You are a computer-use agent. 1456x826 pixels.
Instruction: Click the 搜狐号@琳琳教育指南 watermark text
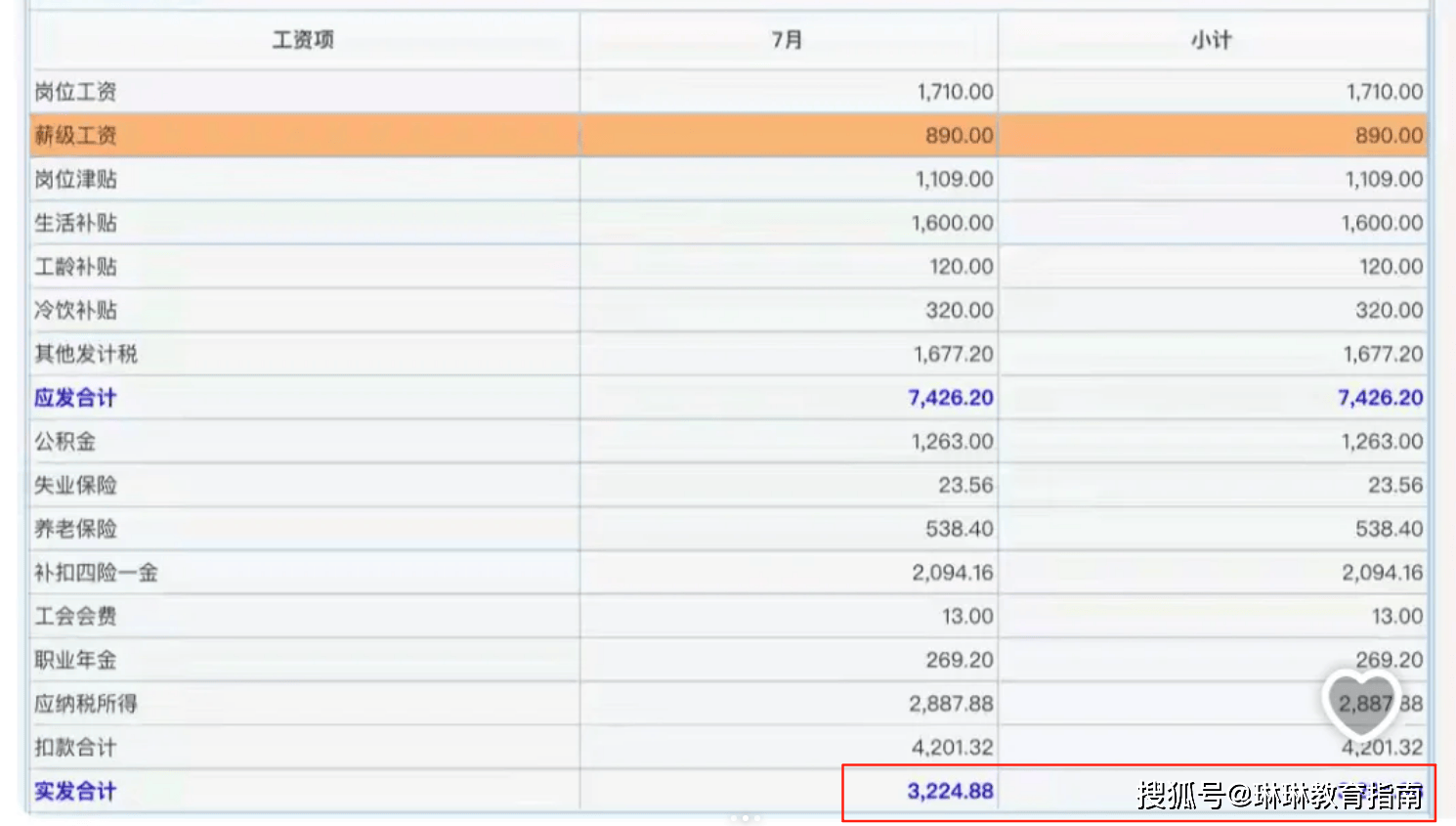(1280, 796)
